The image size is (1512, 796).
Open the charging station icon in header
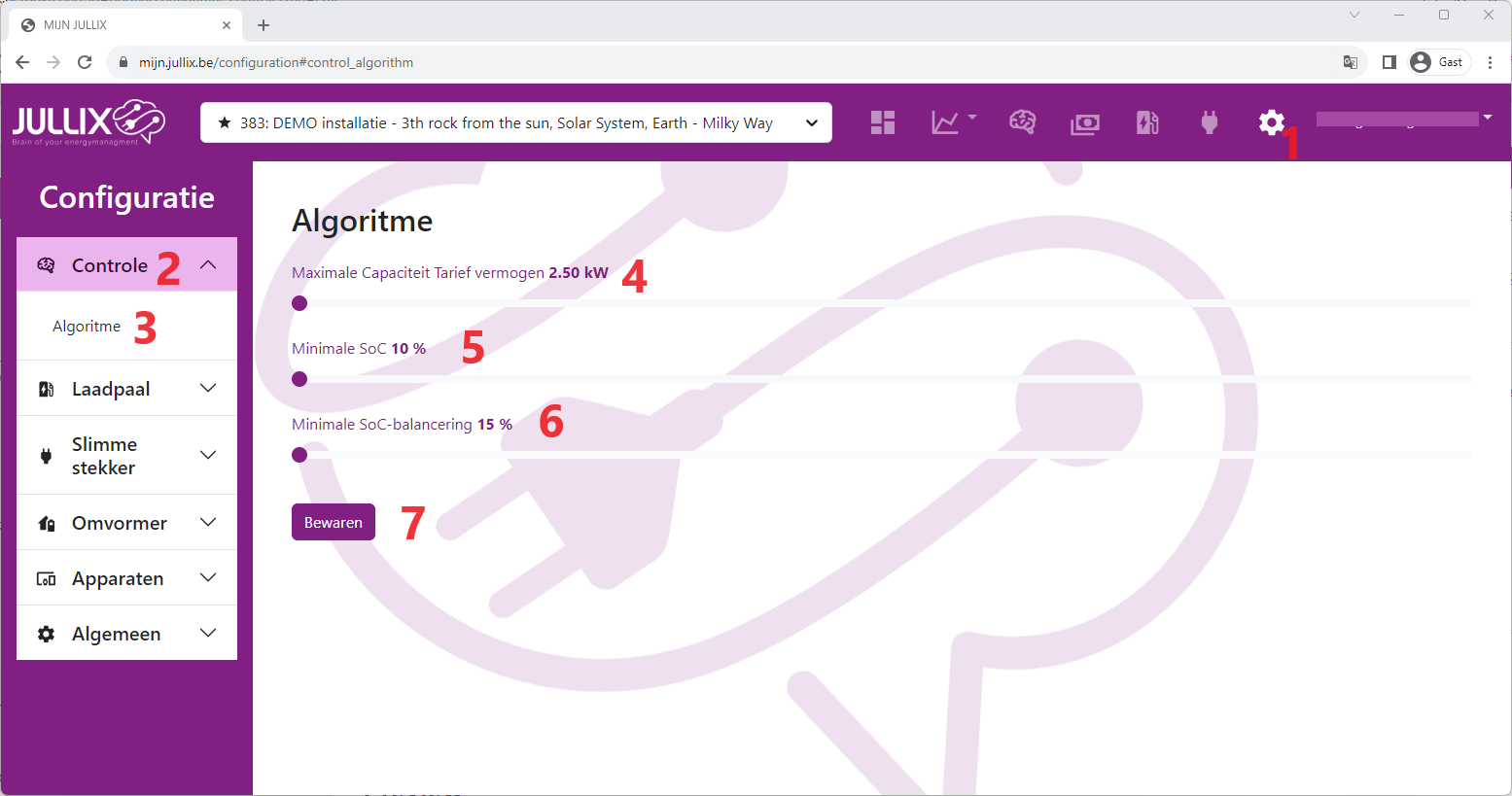1147,122
